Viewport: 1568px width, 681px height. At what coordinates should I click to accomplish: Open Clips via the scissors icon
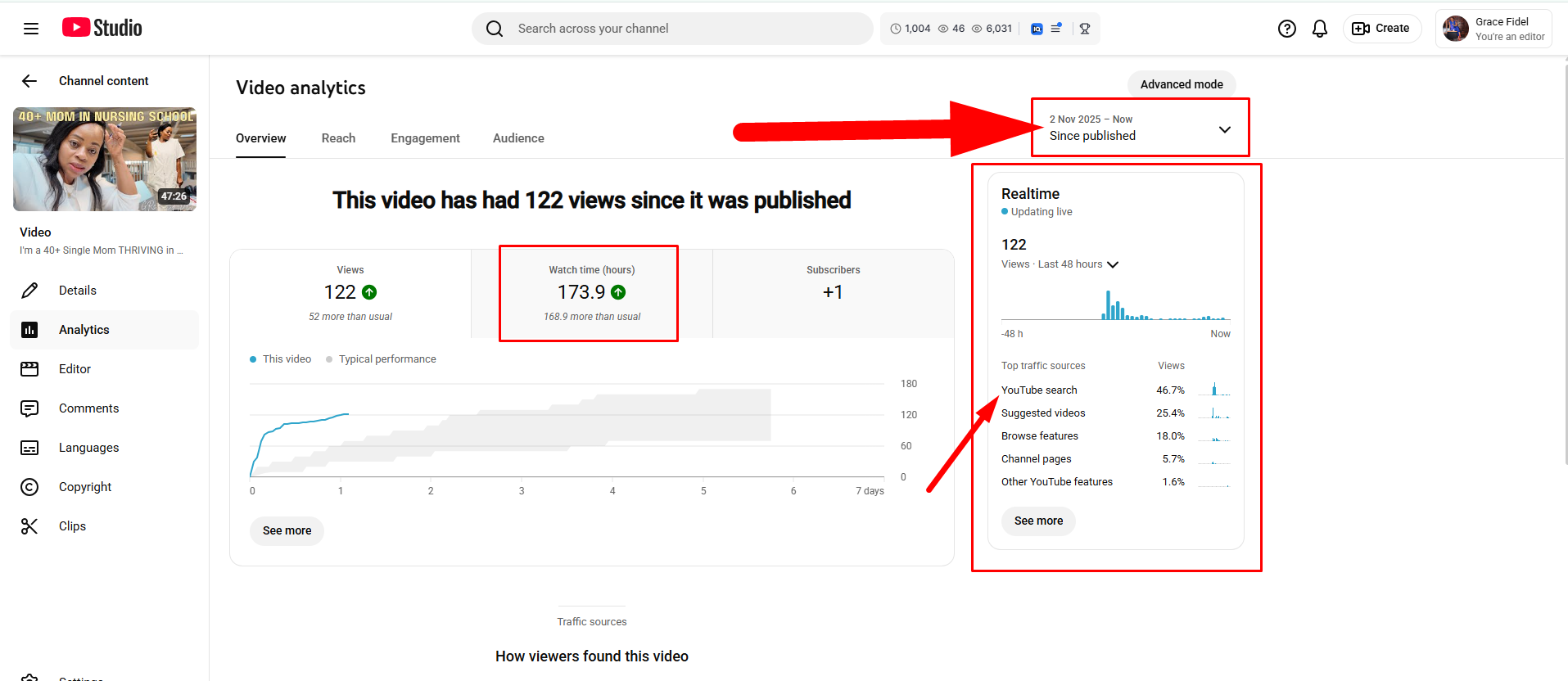[x=29, y=526]
